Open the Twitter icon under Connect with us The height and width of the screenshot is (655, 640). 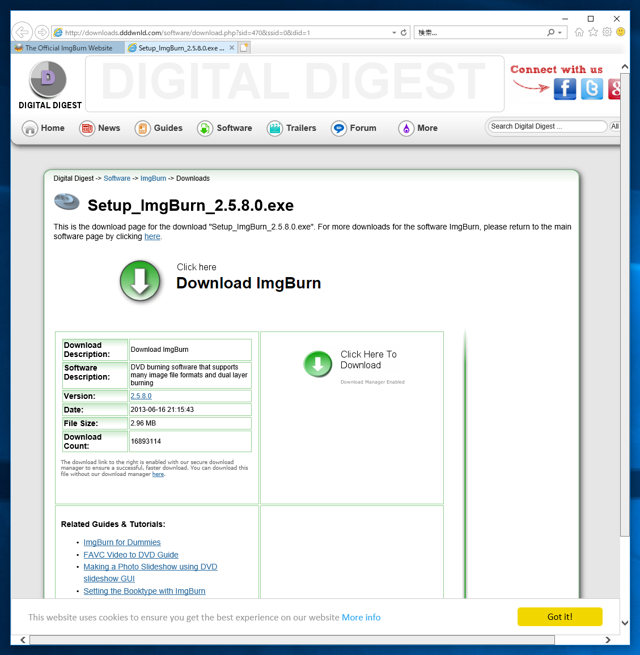pyautogui.click(x=592, y=89)
